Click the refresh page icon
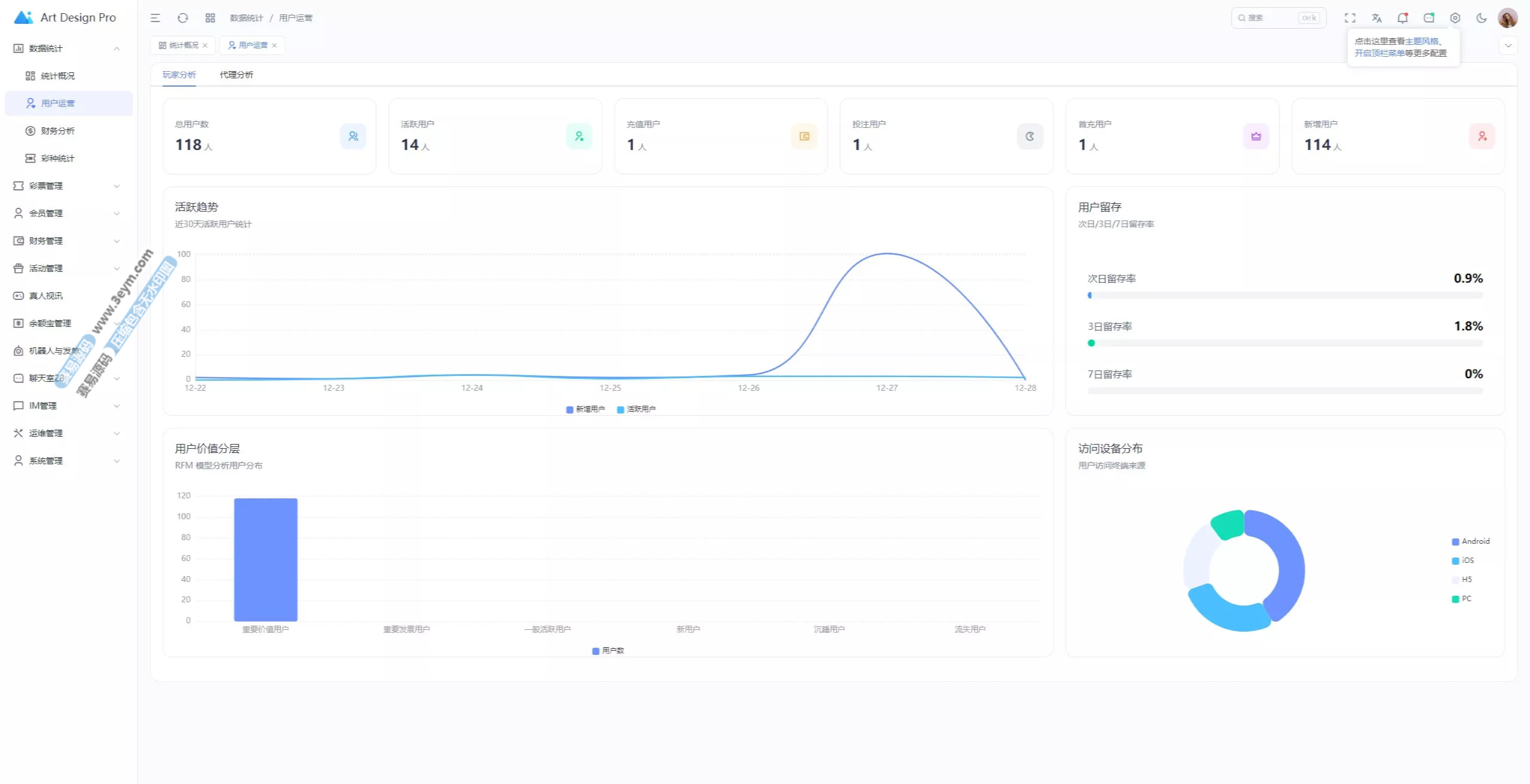Viewport: 1530px width, 784px height. coord(183,18)
